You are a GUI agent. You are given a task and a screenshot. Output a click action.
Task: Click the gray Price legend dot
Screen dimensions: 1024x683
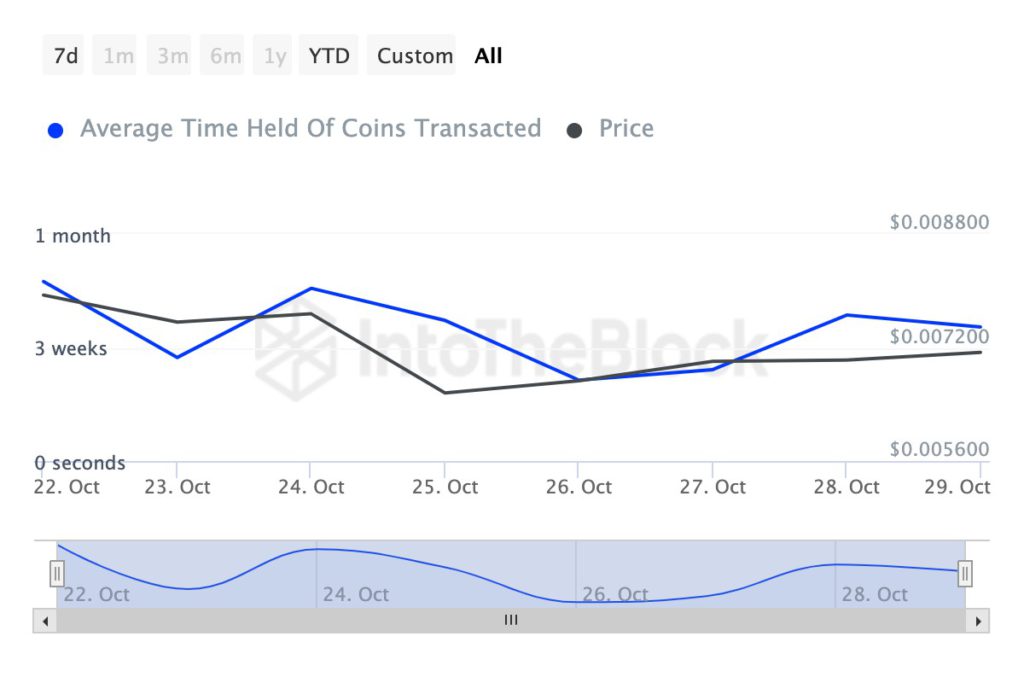pyautogui.click(x=574, y=130)
